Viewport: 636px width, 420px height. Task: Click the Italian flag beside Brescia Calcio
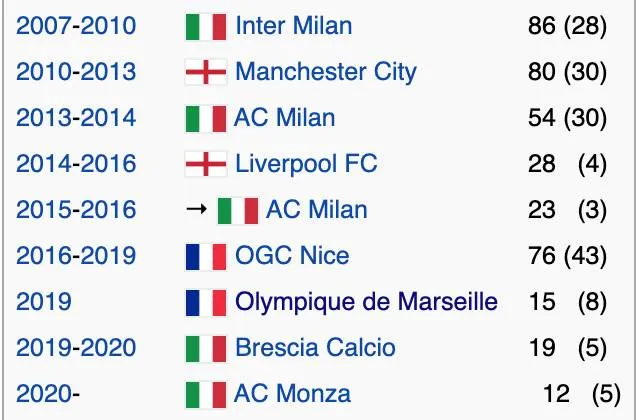[x=206, y=348]
